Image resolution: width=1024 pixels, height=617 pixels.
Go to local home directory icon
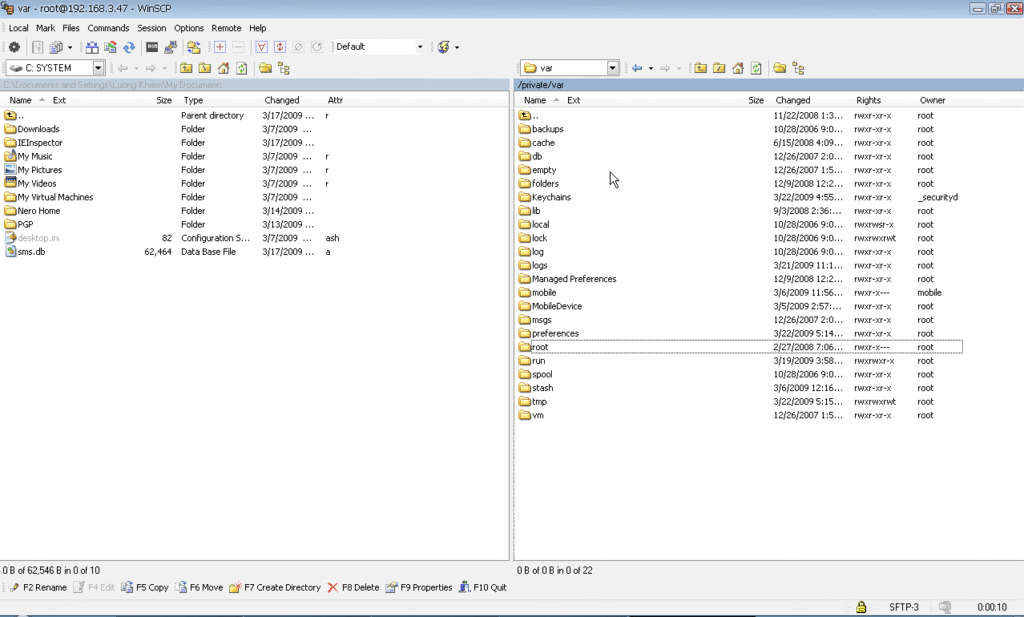pyautogui.click(x=223, y=68)
